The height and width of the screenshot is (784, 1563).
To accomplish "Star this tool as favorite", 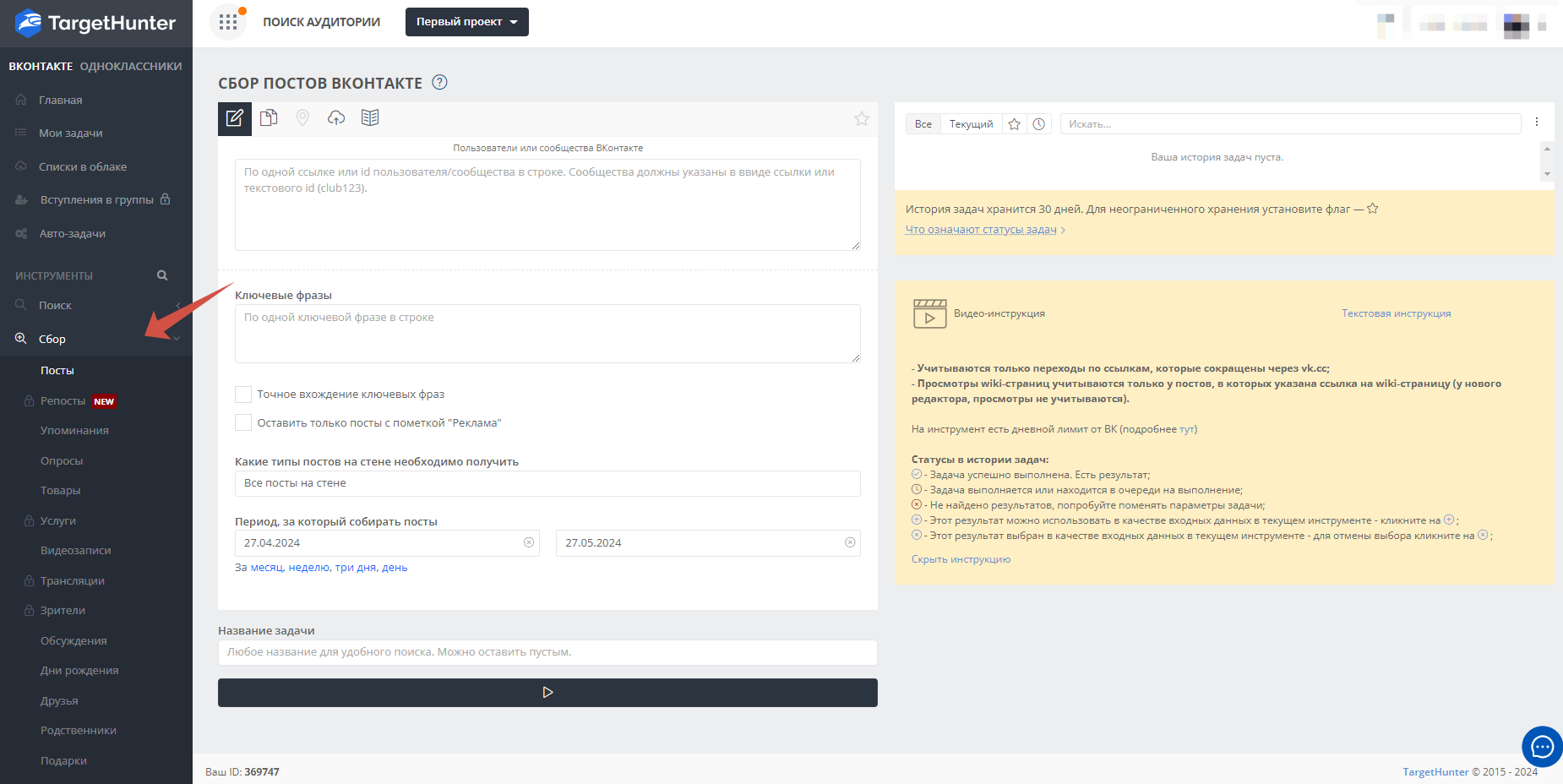I will [x=861, y=119].
